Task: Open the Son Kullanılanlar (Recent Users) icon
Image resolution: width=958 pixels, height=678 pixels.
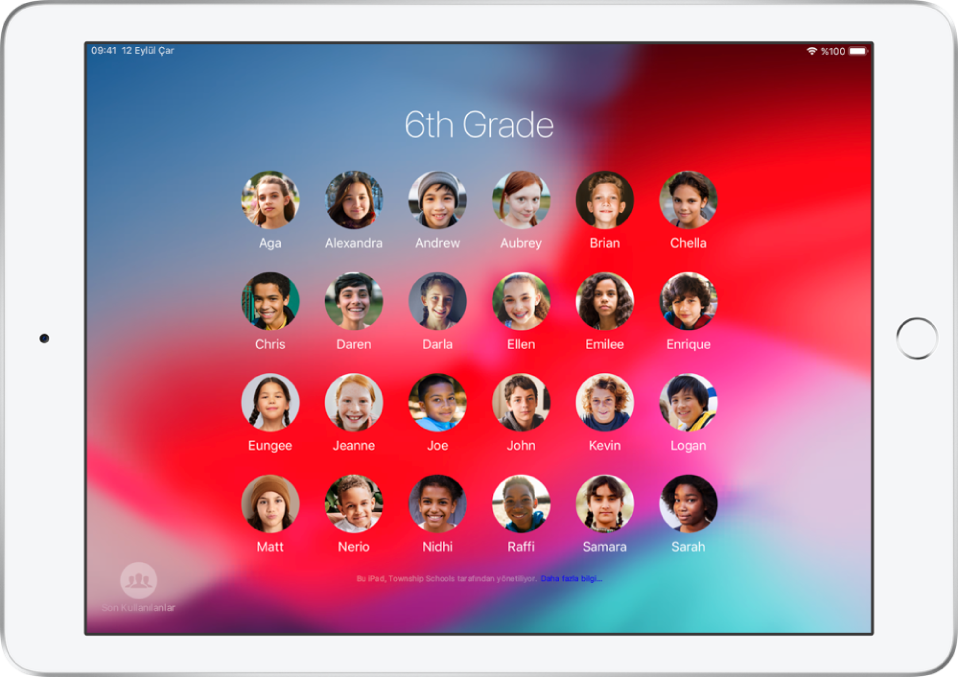Action: [x=138, y=581]
